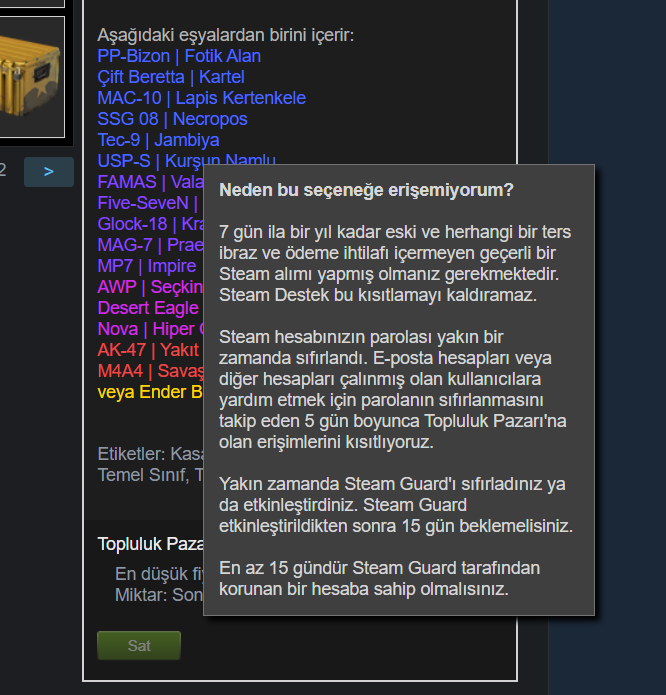Click the green Sat button

pyautogui.click(x=139, y=645)
